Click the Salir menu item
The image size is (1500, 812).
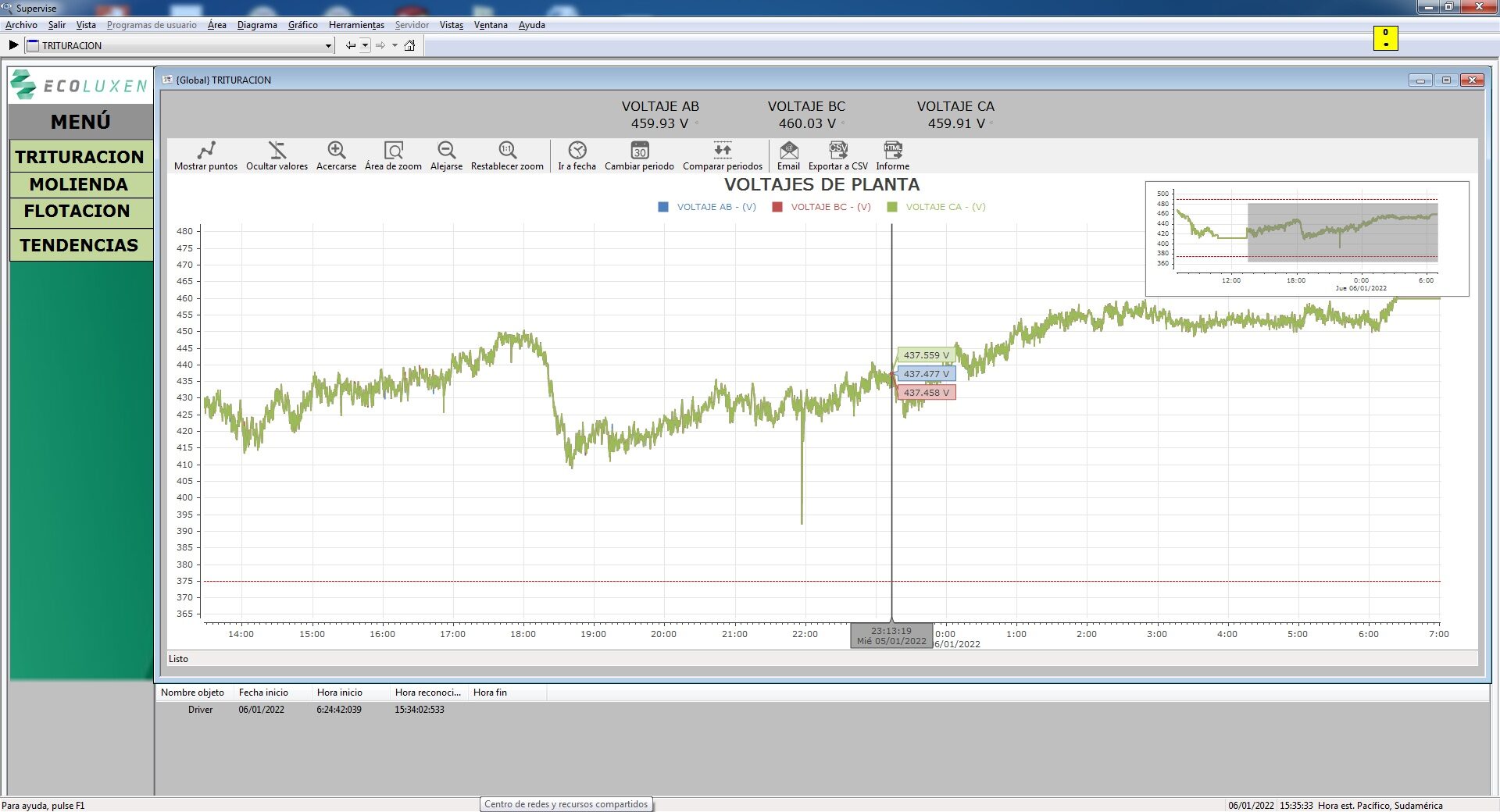click(x=57, y=25)
